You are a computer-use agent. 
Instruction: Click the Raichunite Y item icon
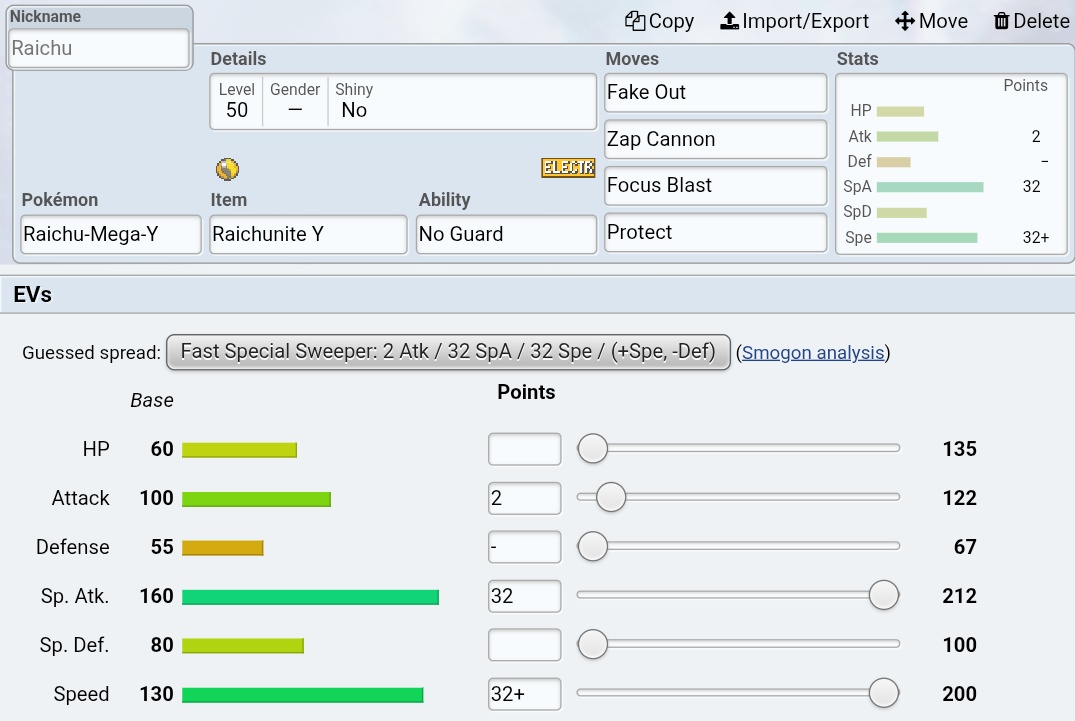(x=228, y=169)
